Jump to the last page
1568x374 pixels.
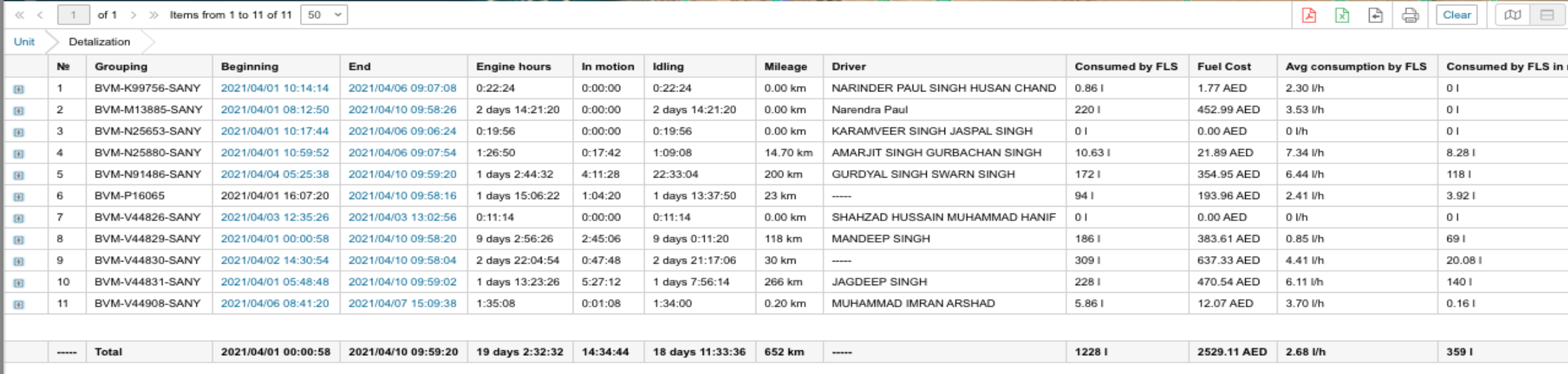pos(154,15)
